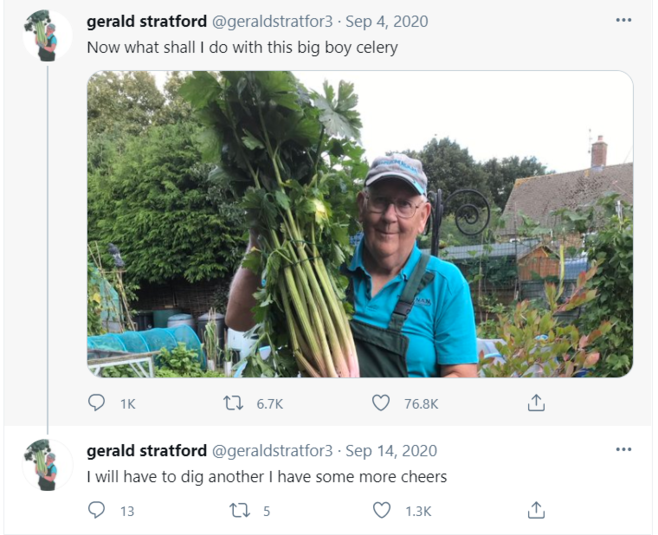
Task: Open the Sep 4, 2020 timestamp link
Action: (384, 21)
